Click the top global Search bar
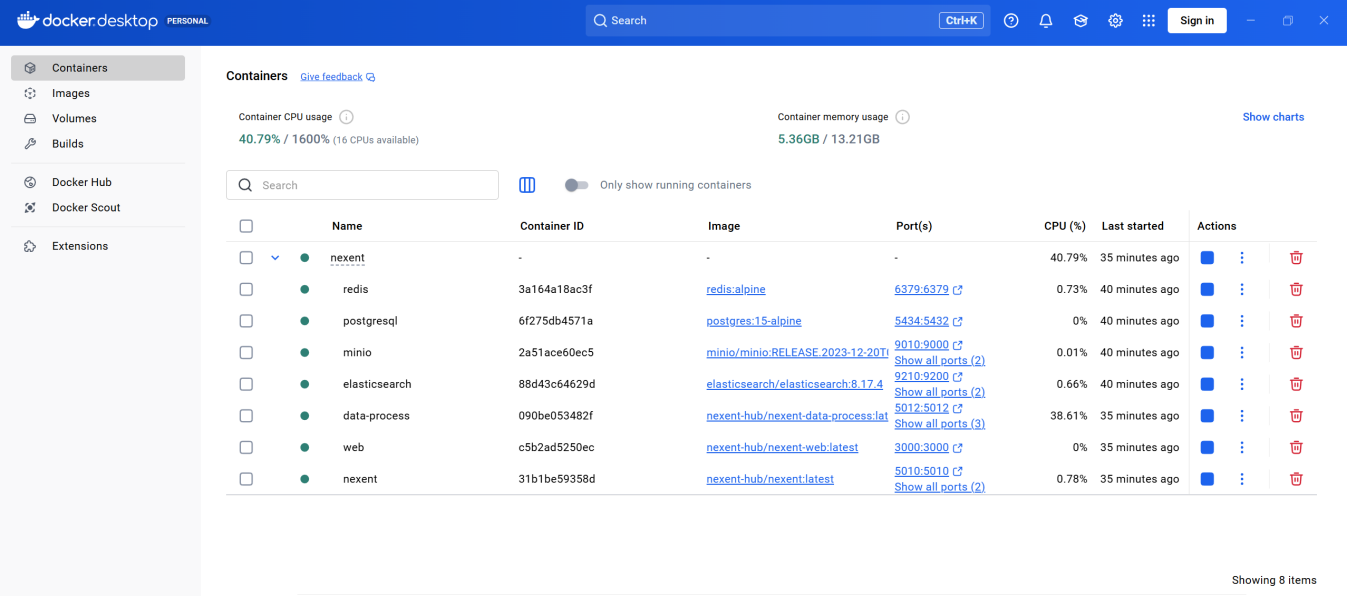The image size is (1347, 596). [x=788, y=20]
